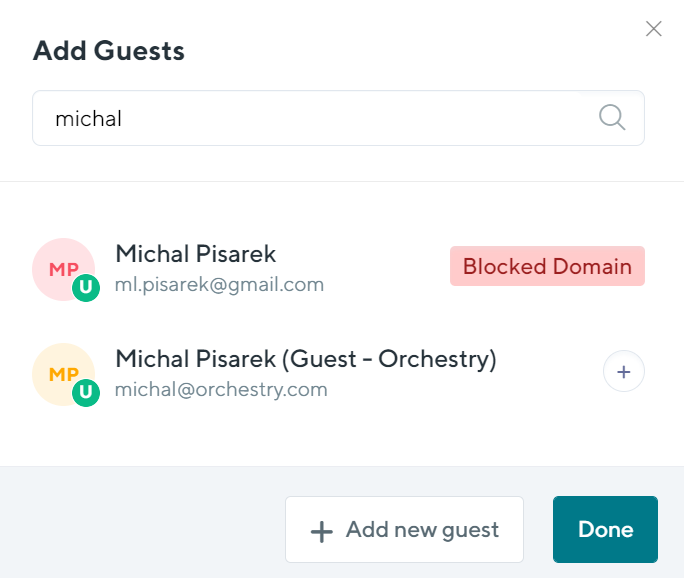Click plus icon inside Add new guest

(x=322, y=532)
